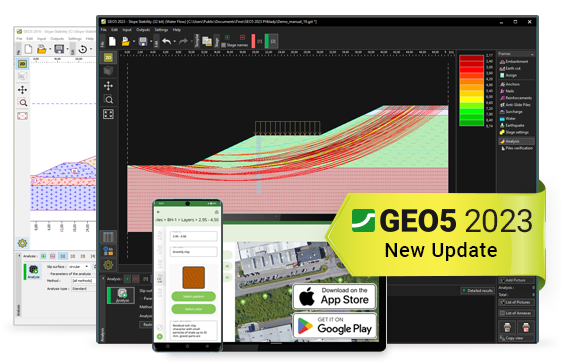Click the gear settings icon in dark sidebar
Viewport: 561px width, 362px height.
[108, 265]
